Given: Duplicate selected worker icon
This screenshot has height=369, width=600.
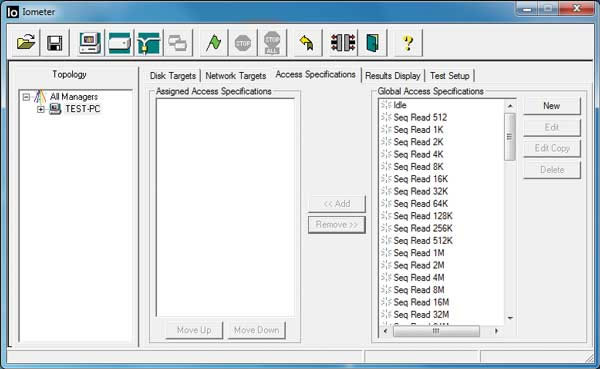Looking at the screenshot, I should 178,42.
